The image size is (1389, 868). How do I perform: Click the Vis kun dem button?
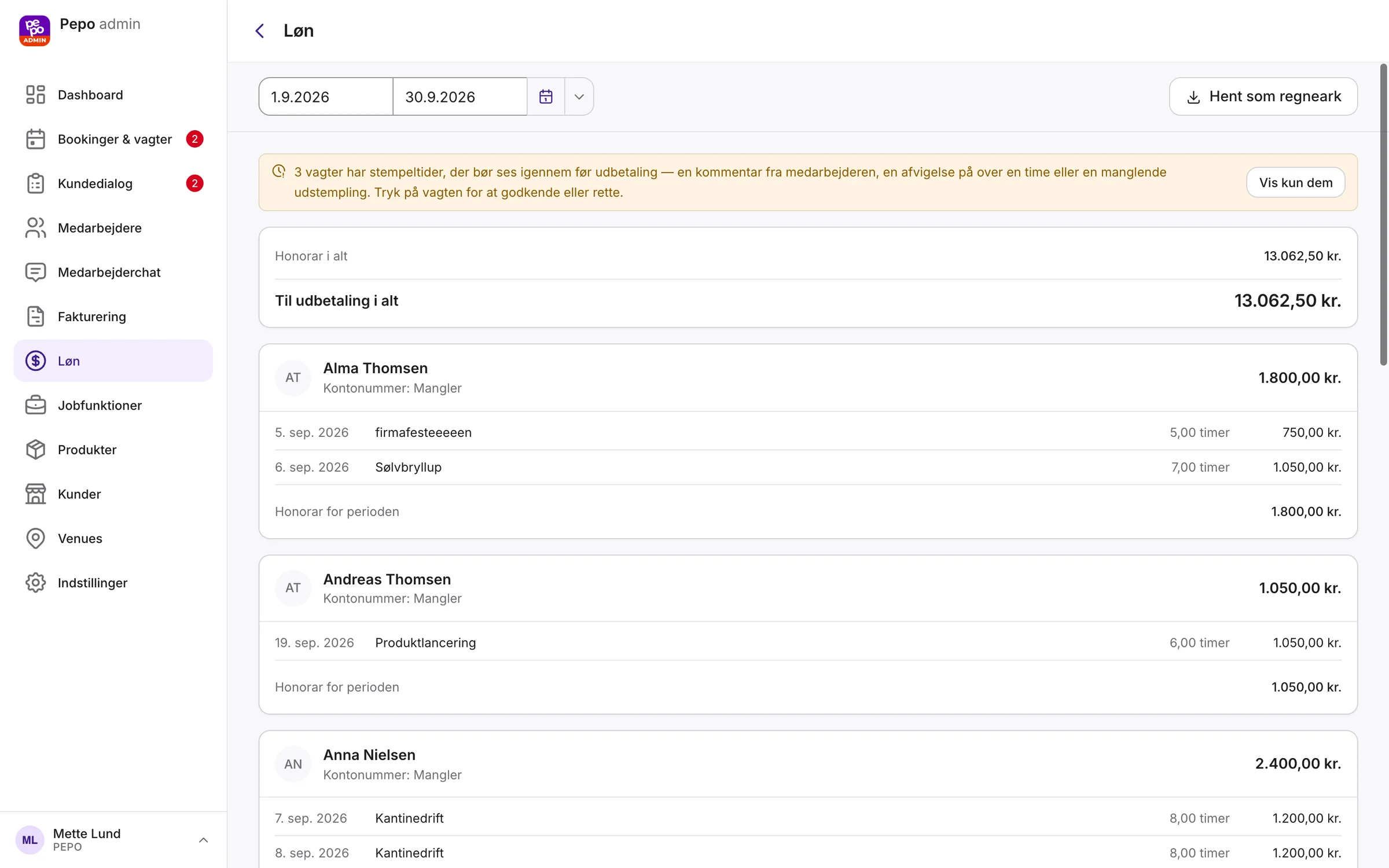[x=1295, y=182]
